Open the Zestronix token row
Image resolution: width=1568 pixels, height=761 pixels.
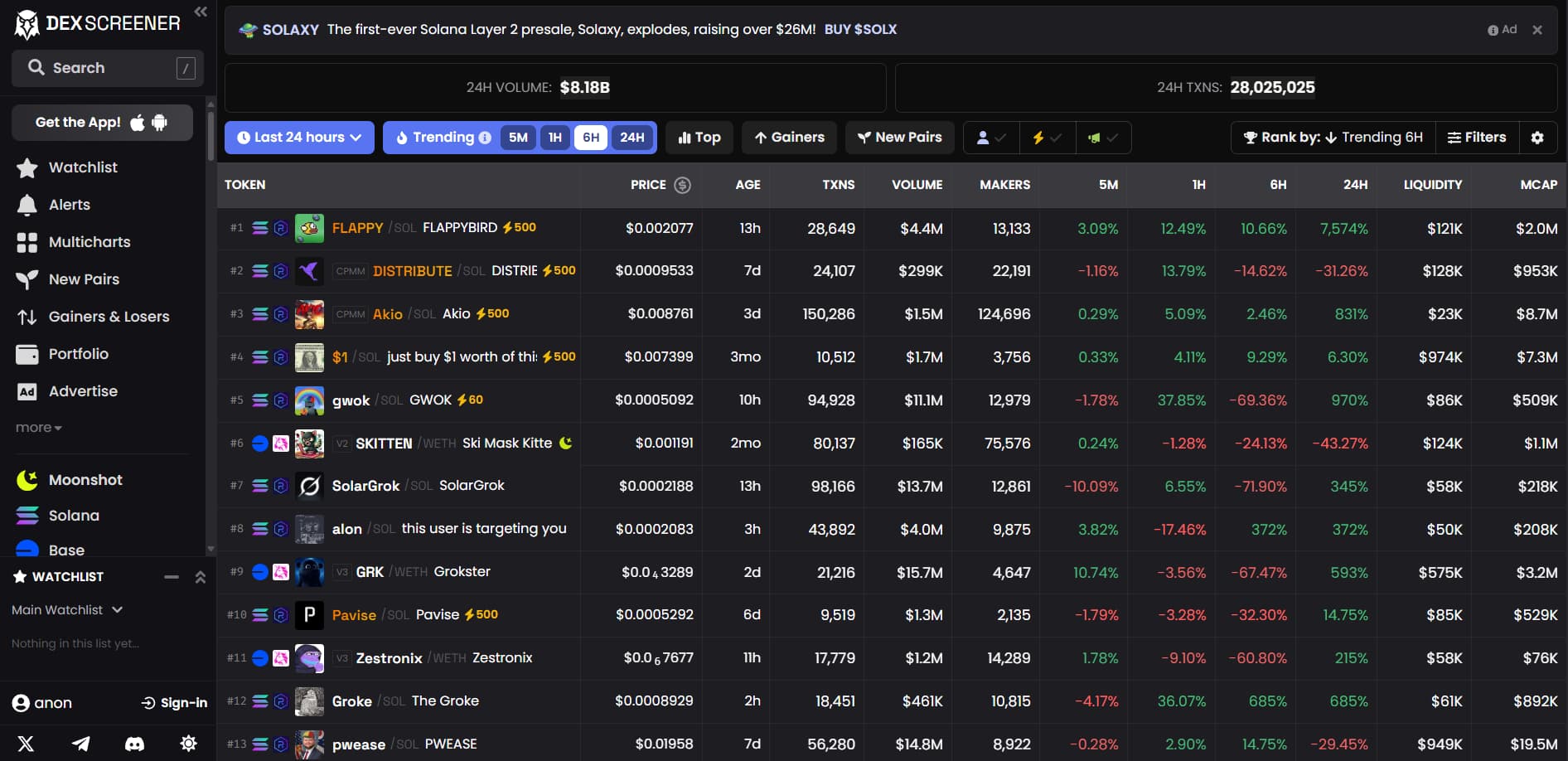point(892,658)
